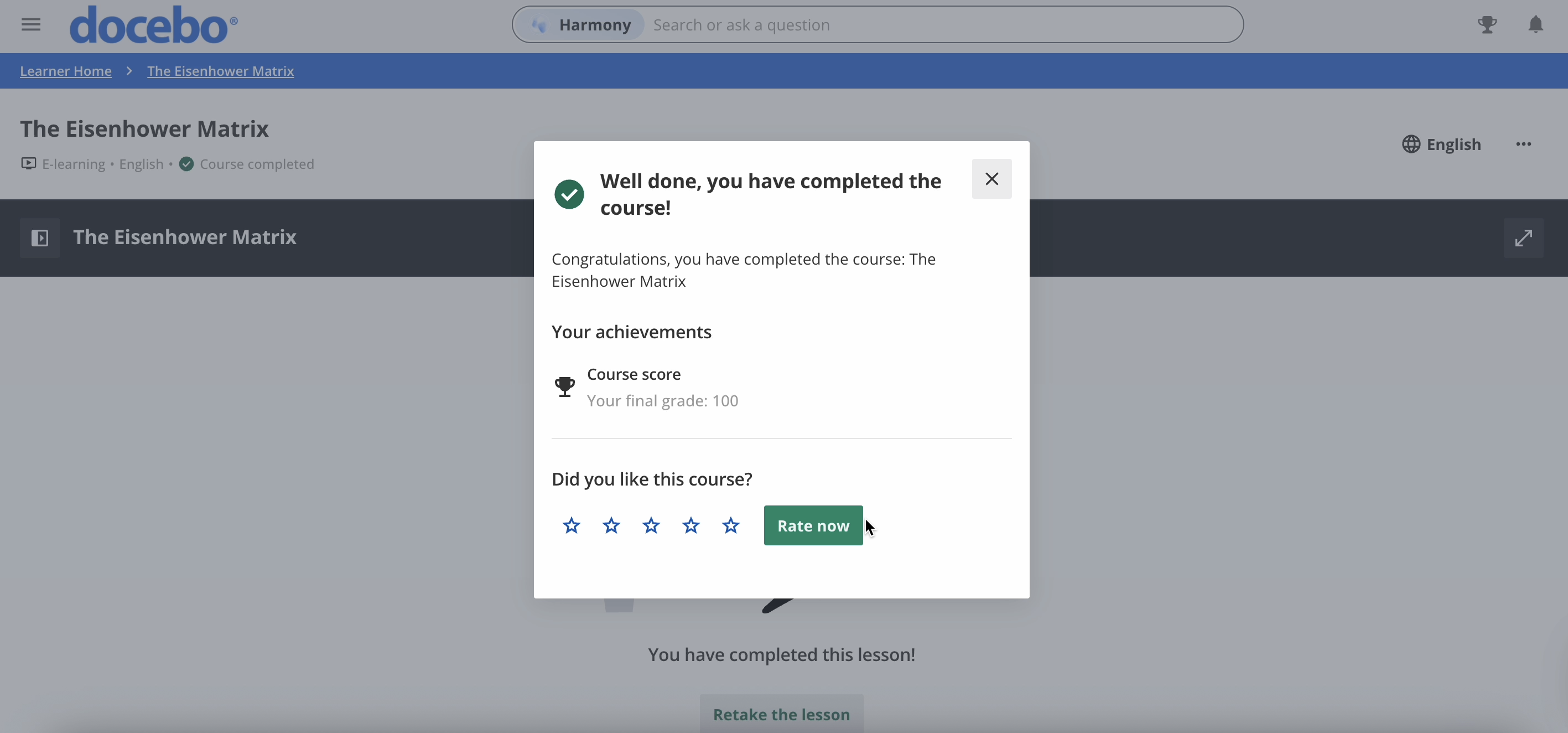Select the fourth rating star
The height and width of the screenshot is (733, 1568).
691,525
